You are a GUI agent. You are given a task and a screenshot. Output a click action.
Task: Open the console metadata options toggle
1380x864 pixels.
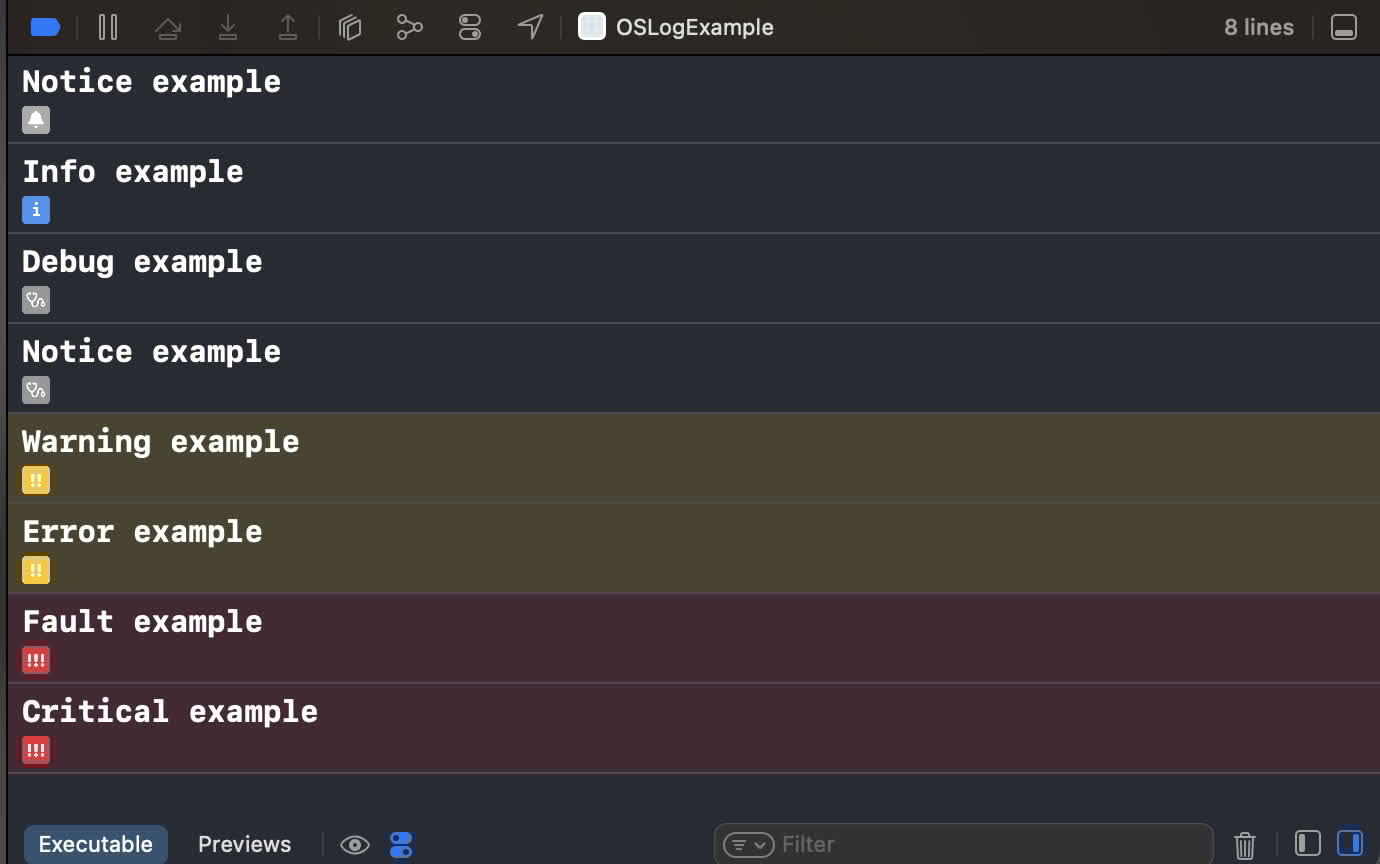[401, 845]
